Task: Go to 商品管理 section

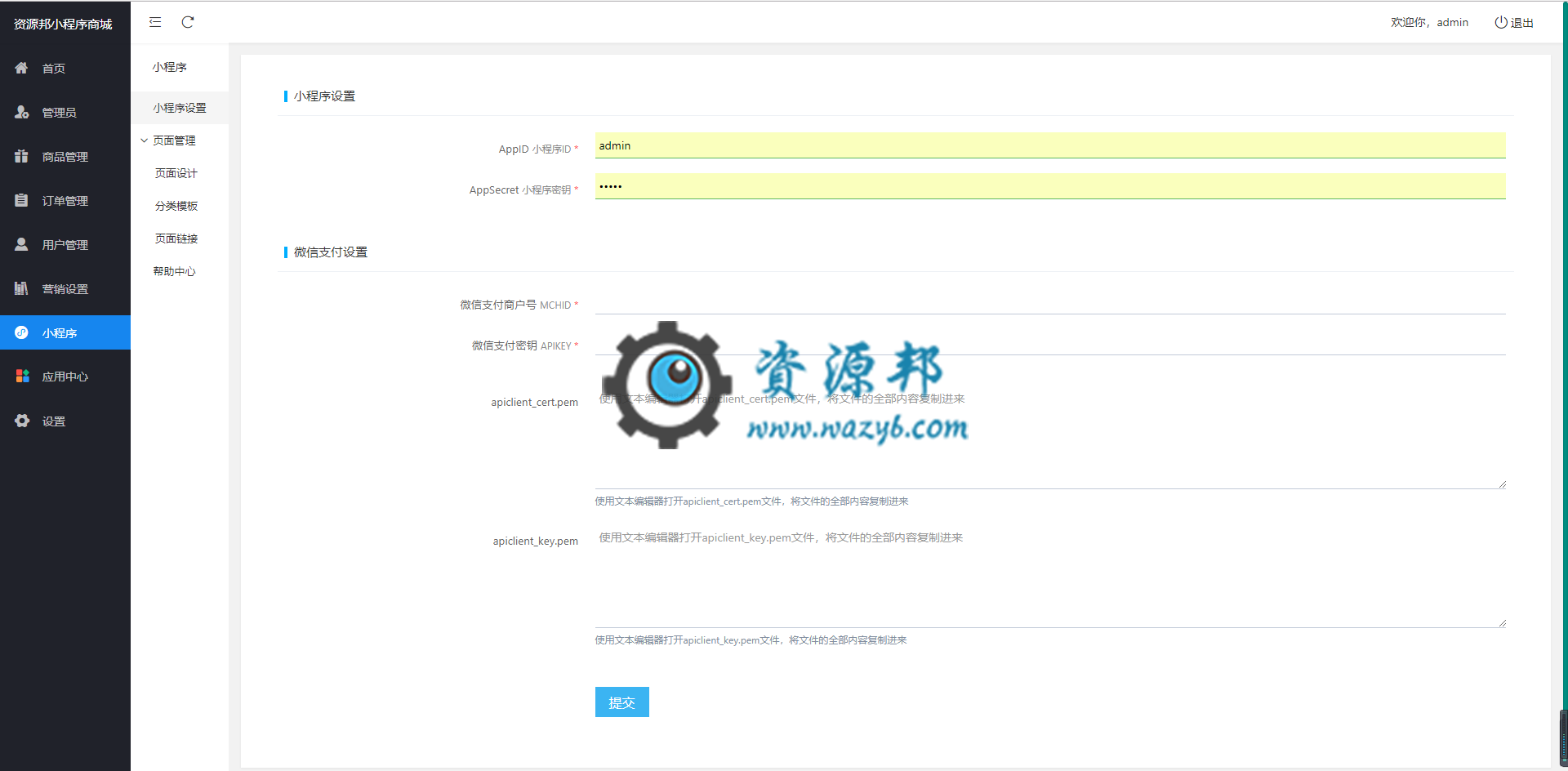Action: point(65,157)
